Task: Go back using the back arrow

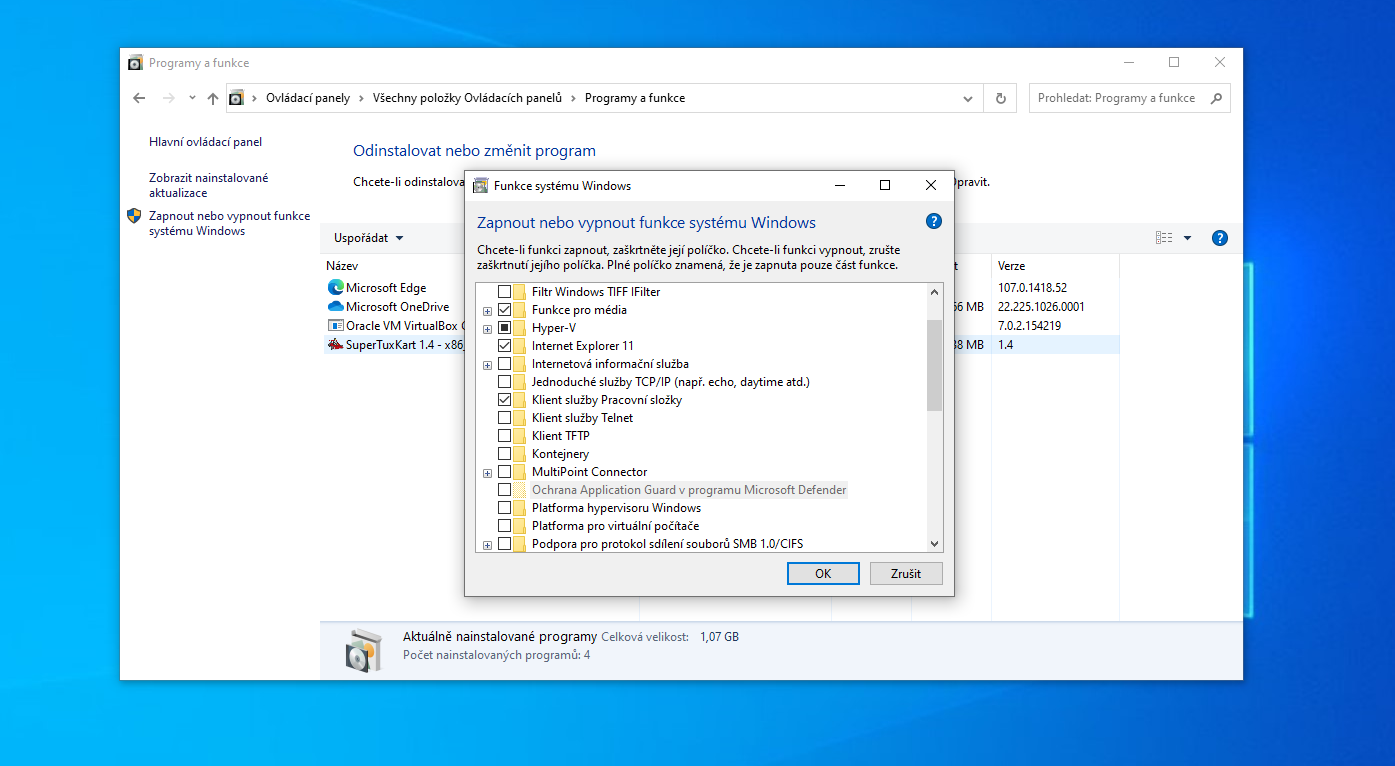Action: pyautogui.click(x=139, y=98)
